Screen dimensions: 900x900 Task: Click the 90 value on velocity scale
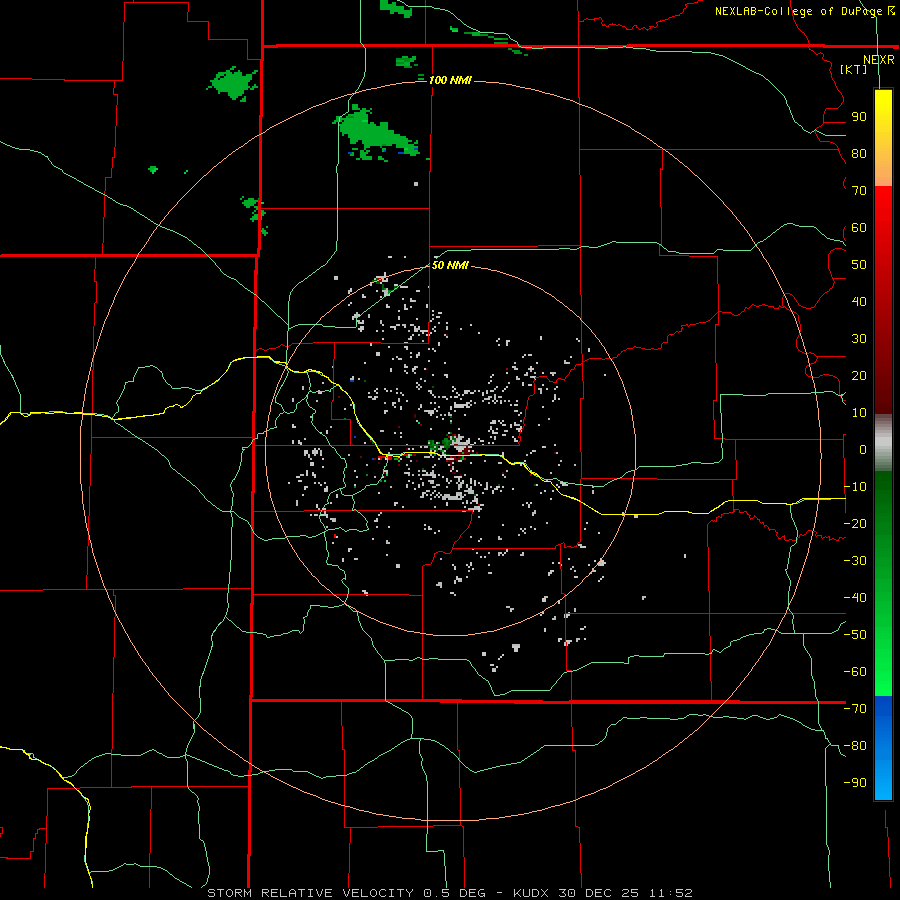pyautogui.click(x=859, y=117)
